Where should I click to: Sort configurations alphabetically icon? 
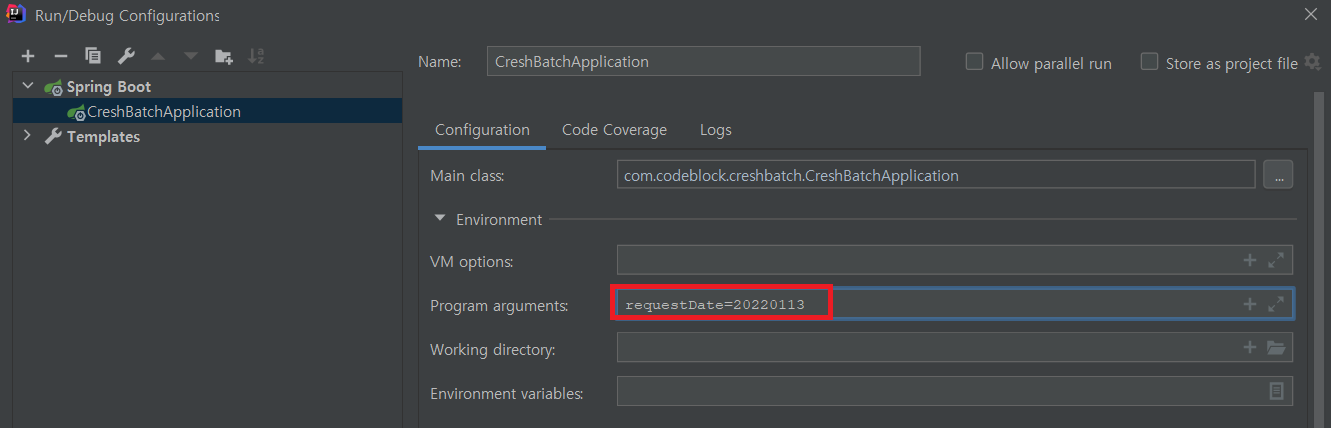coord(256,56)
